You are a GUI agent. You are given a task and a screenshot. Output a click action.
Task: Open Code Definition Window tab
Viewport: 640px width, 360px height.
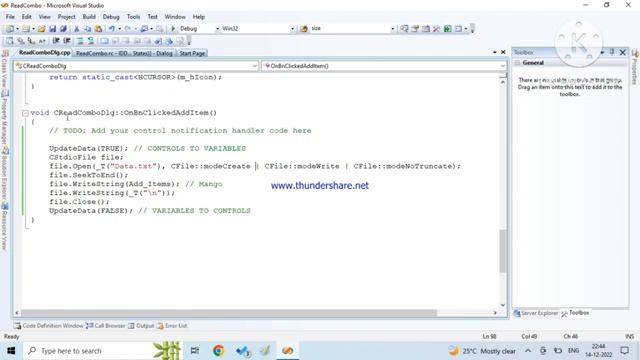(49, 326)
